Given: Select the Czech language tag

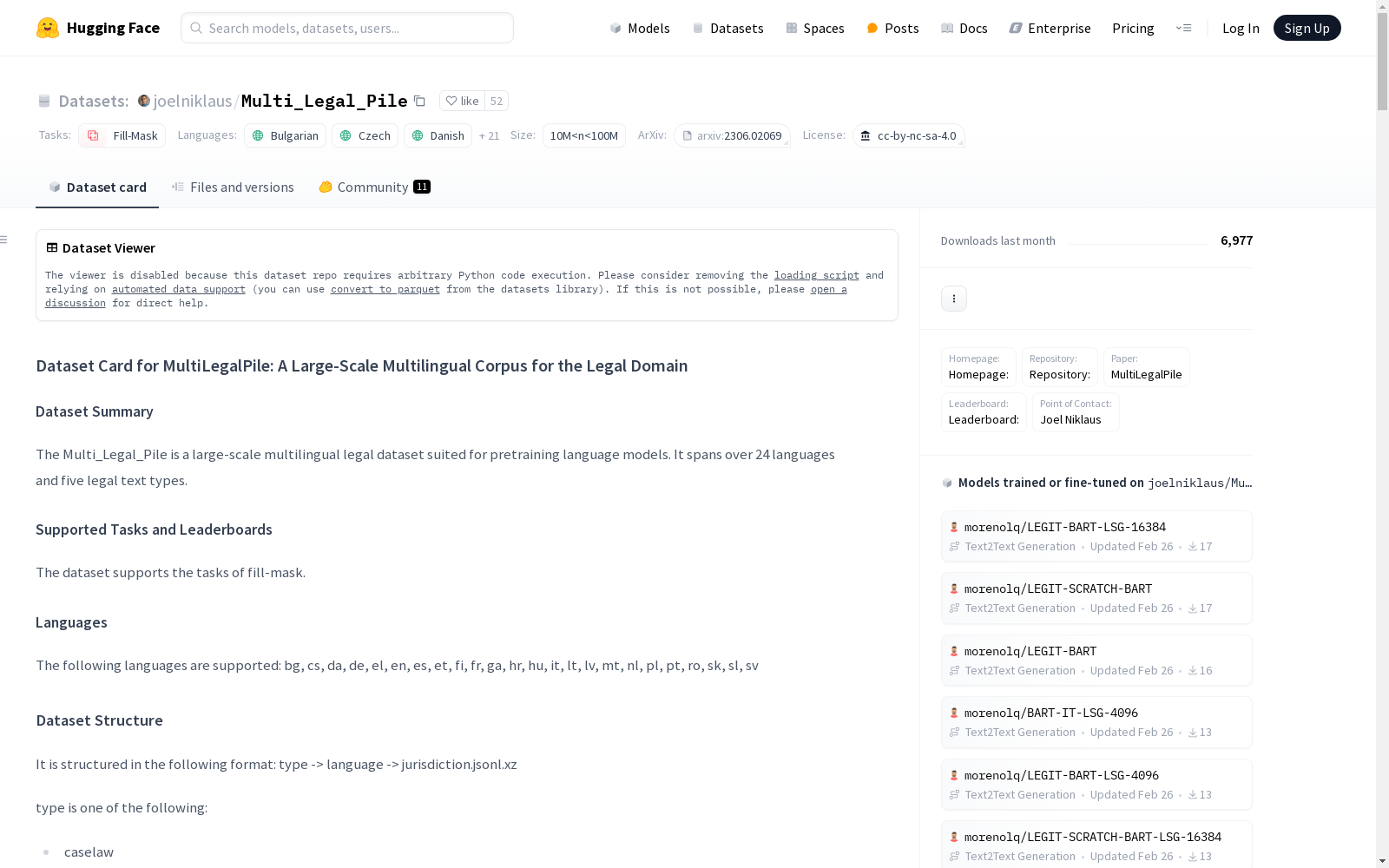Looking at the screenshot, I should pyautogui.click(x=365, y=135).
